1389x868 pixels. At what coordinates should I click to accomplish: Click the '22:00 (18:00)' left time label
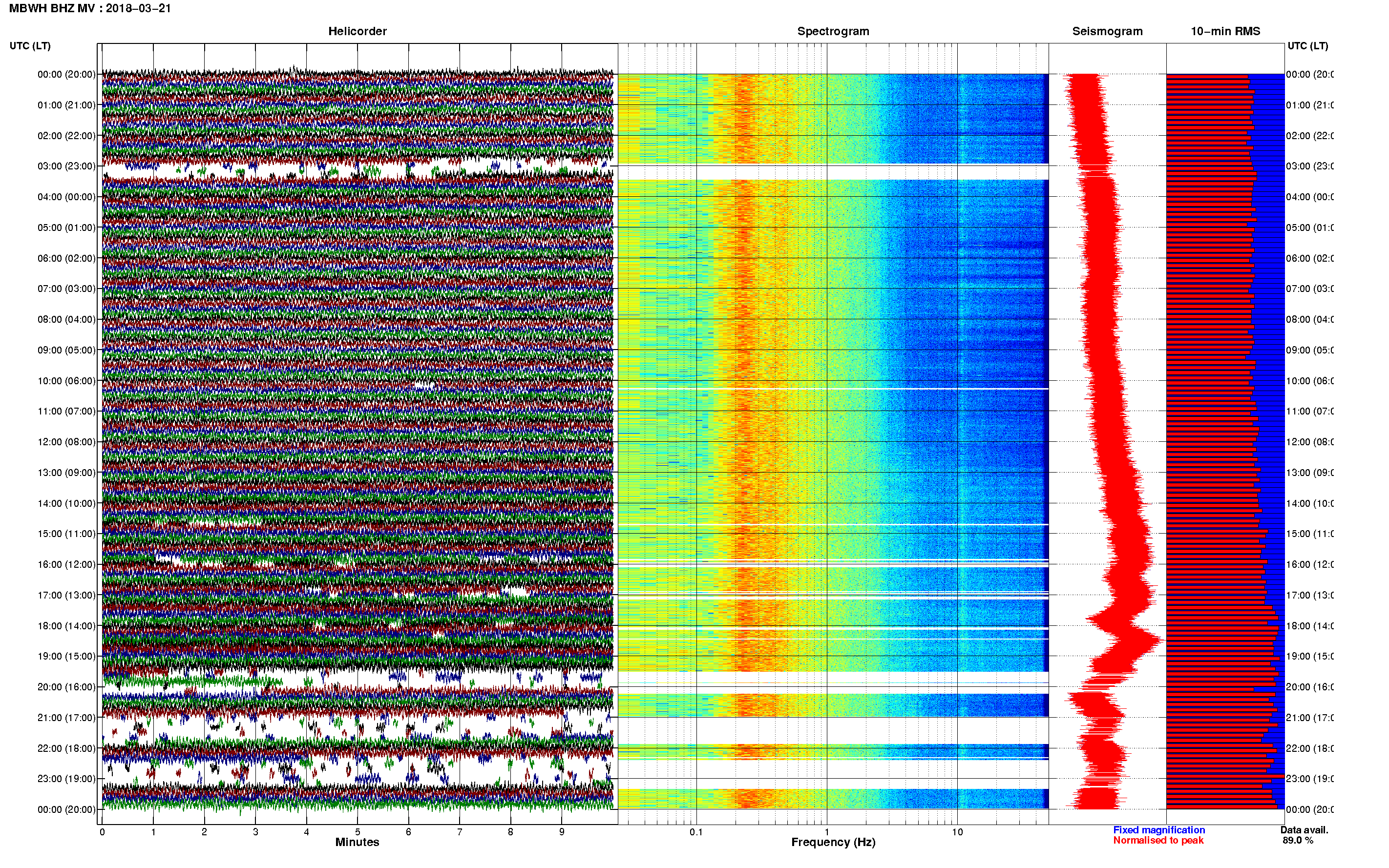point(66,748)
